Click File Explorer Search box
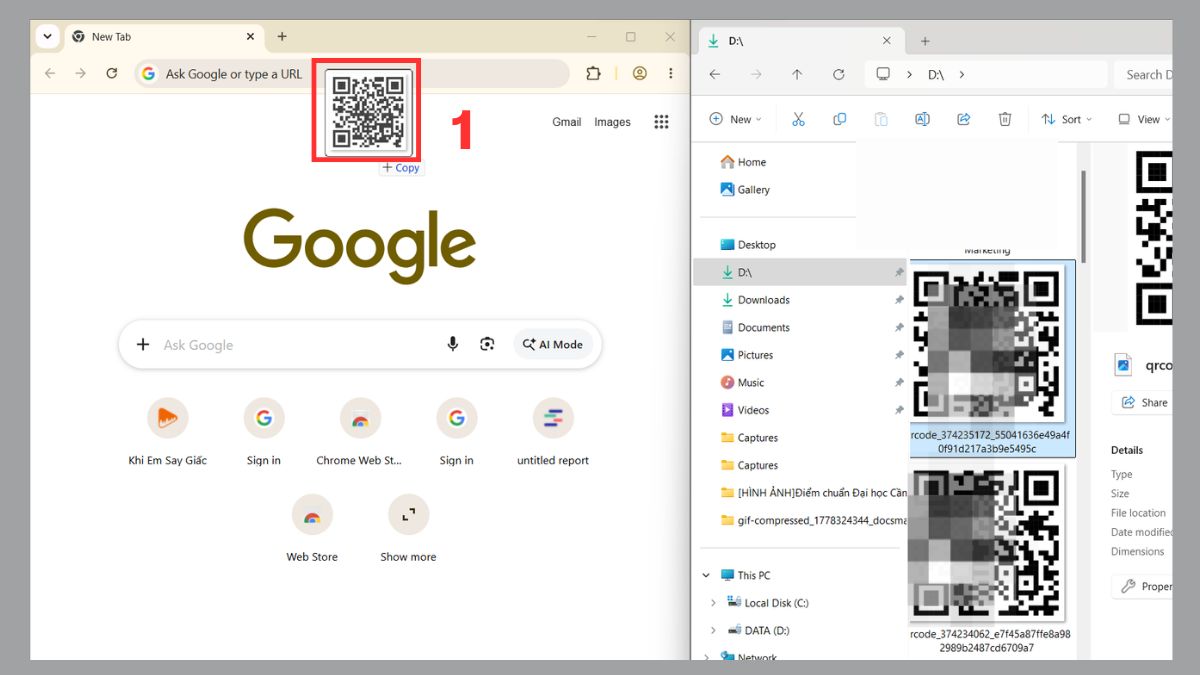This screenshot has width=1200, height=675. point(1142,74)
